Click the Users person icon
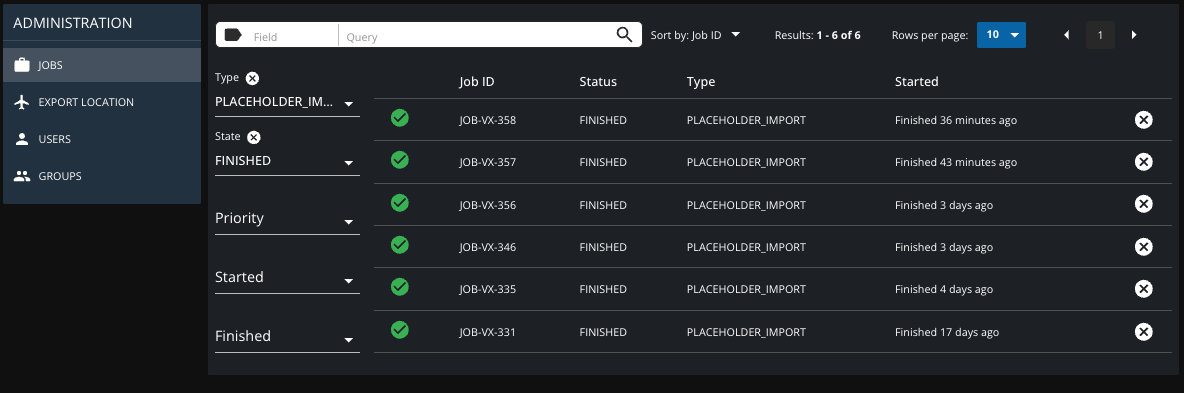Image resolution: width=1184 pixels, height=393 pixels. click(23, 139)
